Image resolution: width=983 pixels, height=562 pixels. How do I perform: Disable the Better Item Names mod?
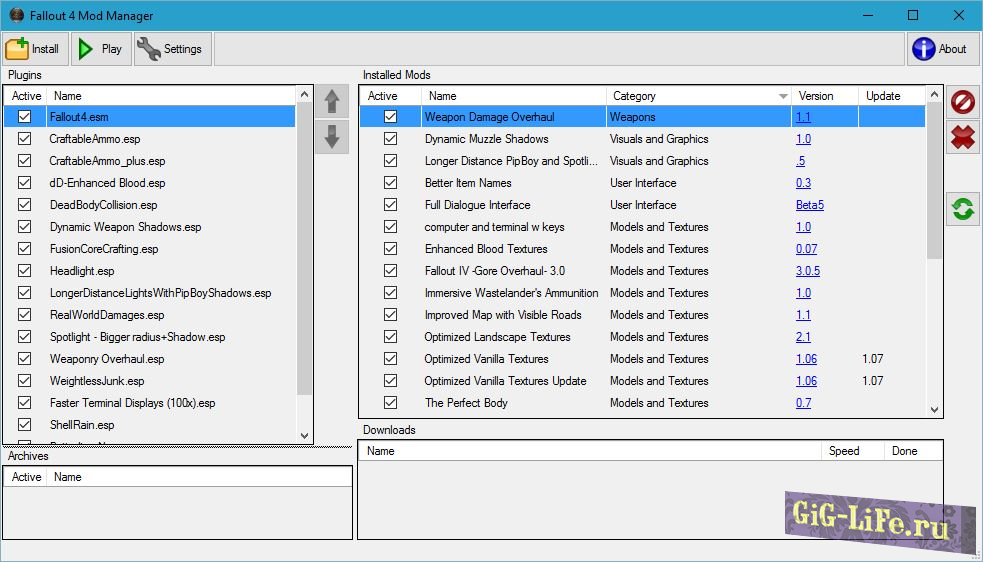coord(390,183)
